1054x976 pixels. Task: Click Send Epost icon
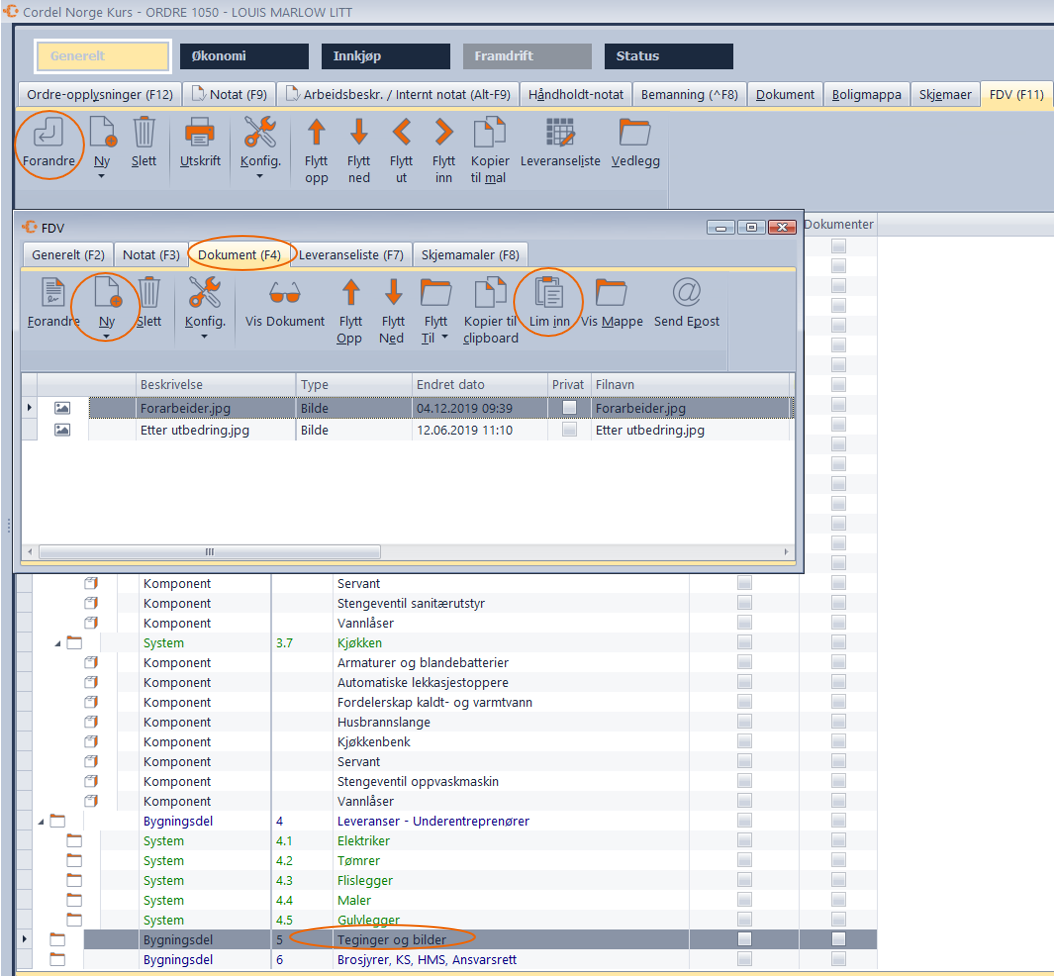(x=686, y=293)
